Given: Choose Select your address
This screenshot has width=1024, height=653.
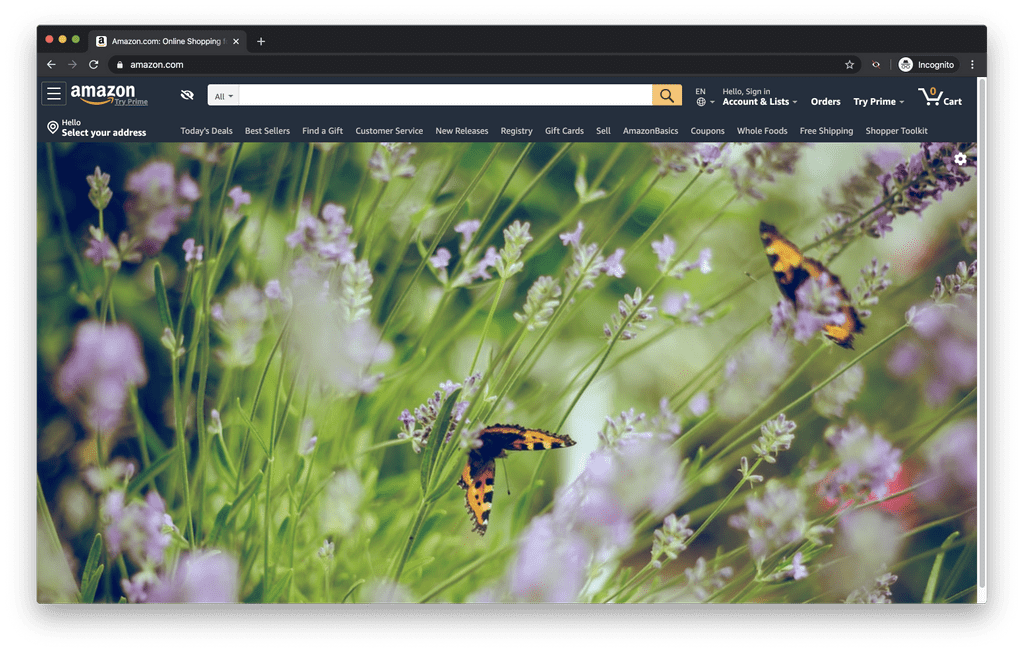Looking at the screenshot, I should pyautogui.click(x=103, y=132).
